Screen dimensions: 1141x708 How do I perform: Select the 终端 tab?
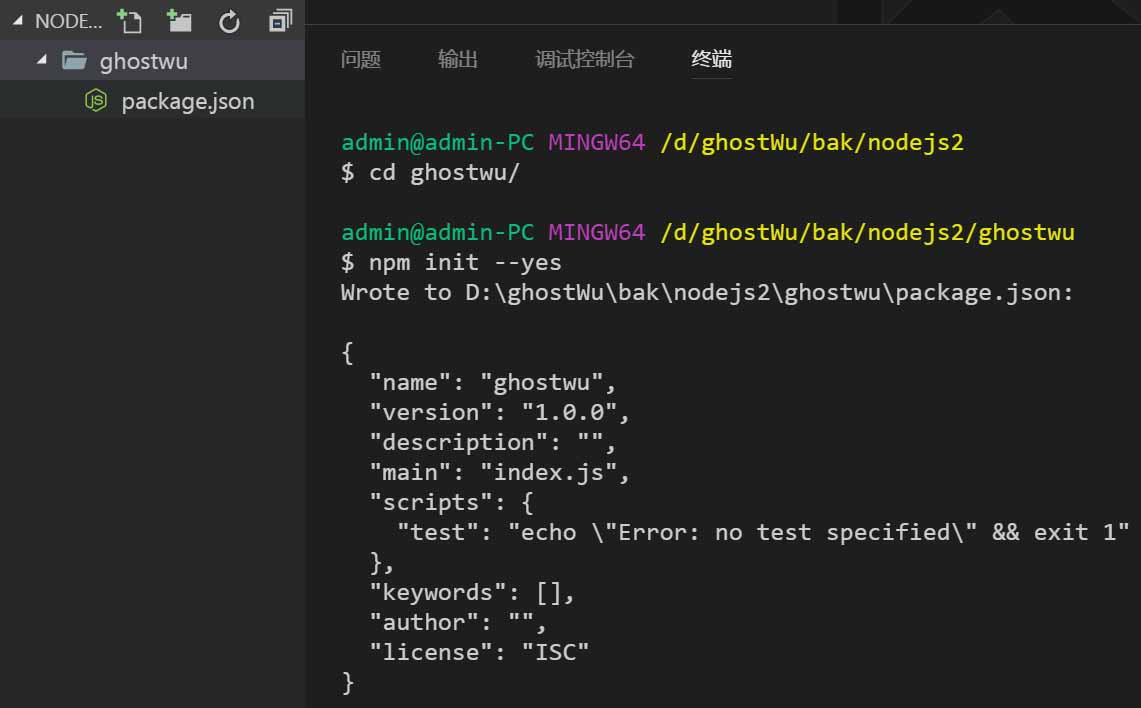[711, 60]
